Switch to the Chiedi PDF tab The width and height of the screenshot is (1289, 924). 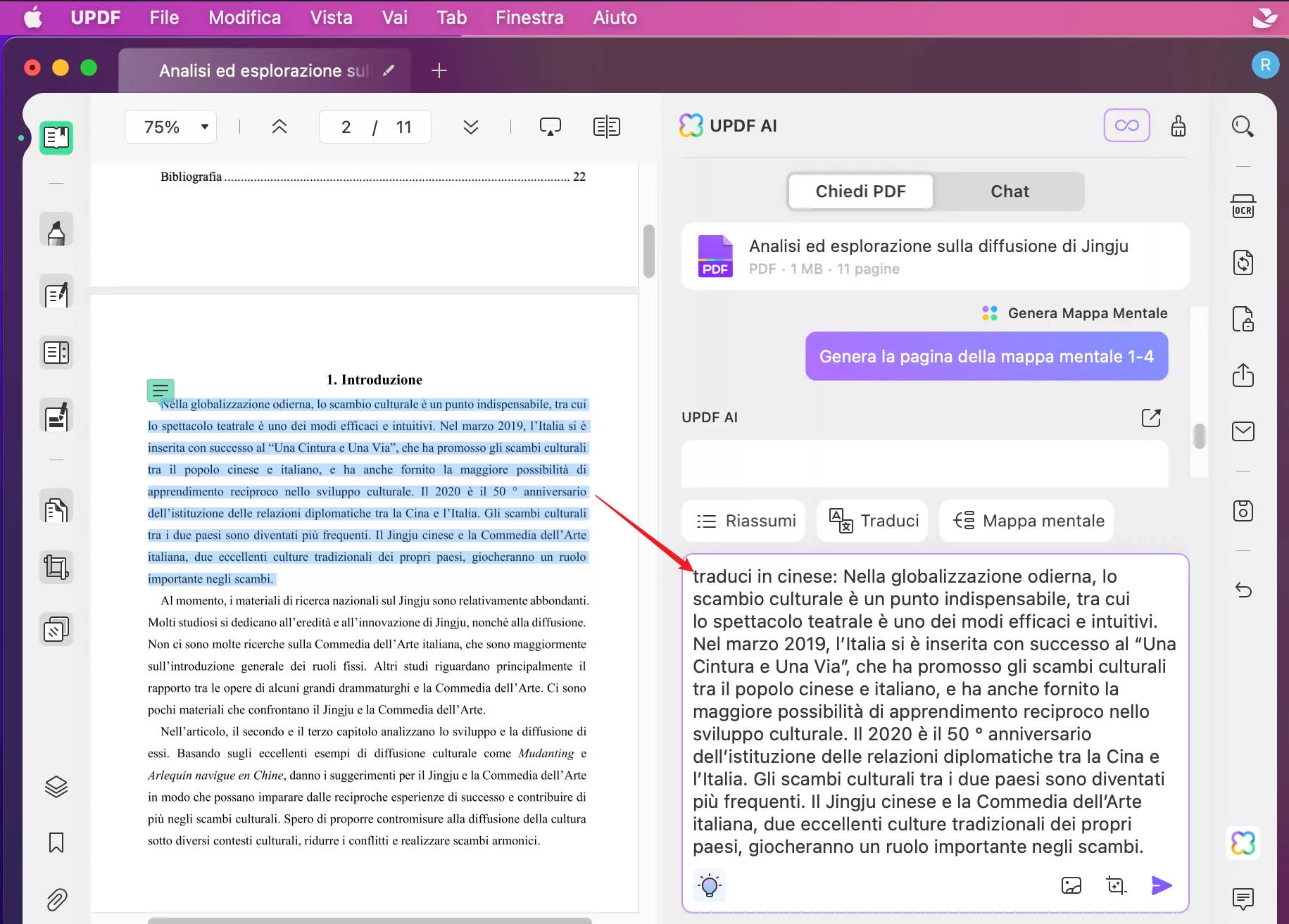pos(860,191)
